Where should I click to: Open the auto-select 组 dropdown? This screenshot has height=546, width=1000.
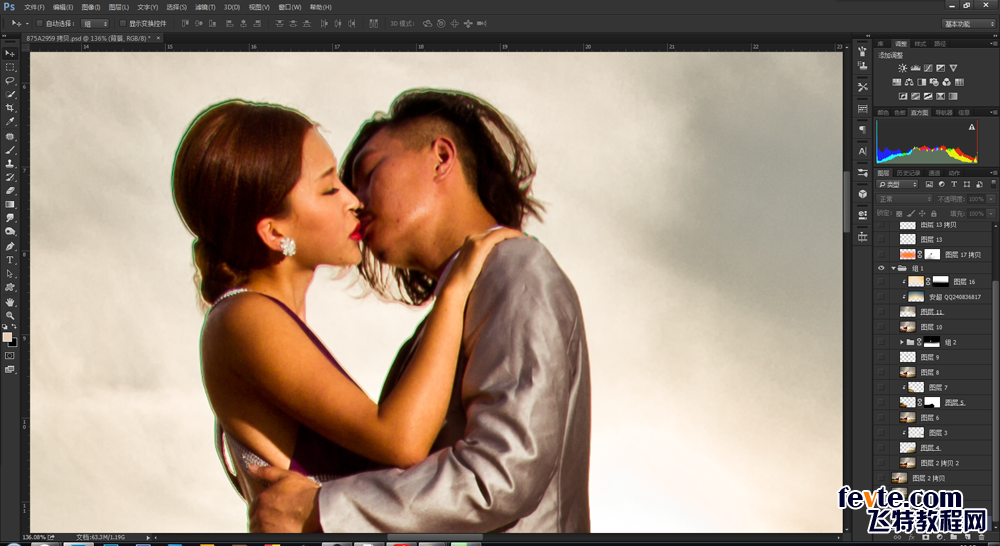tap(95, 24)
